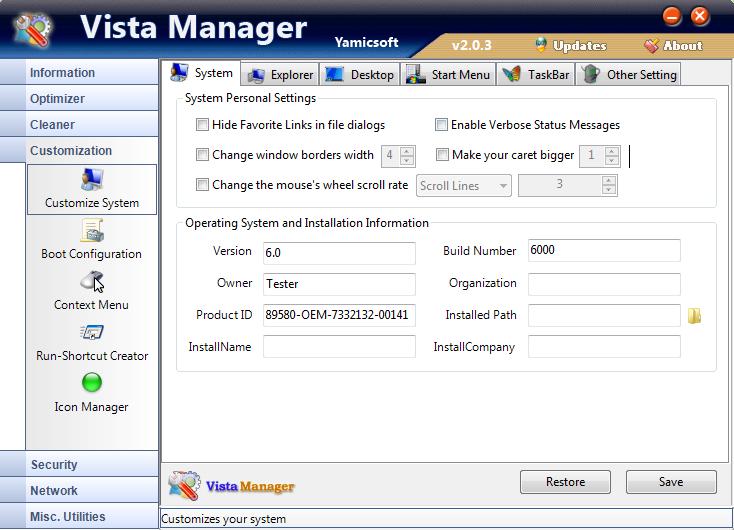Minimize the Vista Manager window
This screenshot has width=734, height=530.
672,17
